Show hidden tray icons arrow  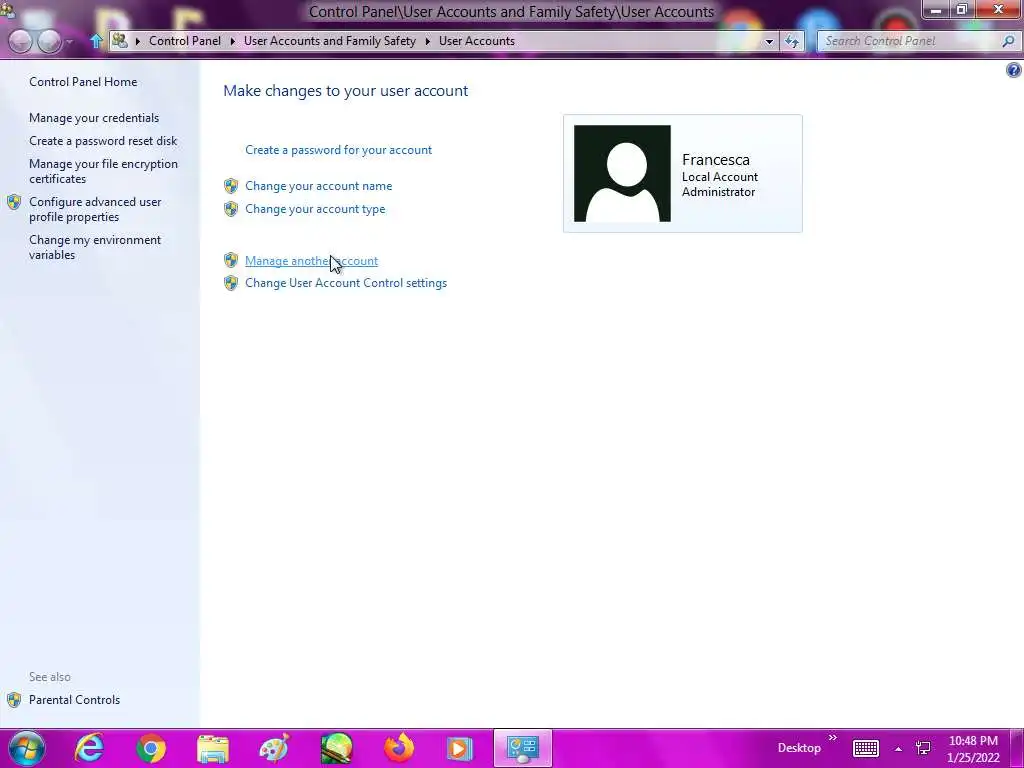coord(899,749)
